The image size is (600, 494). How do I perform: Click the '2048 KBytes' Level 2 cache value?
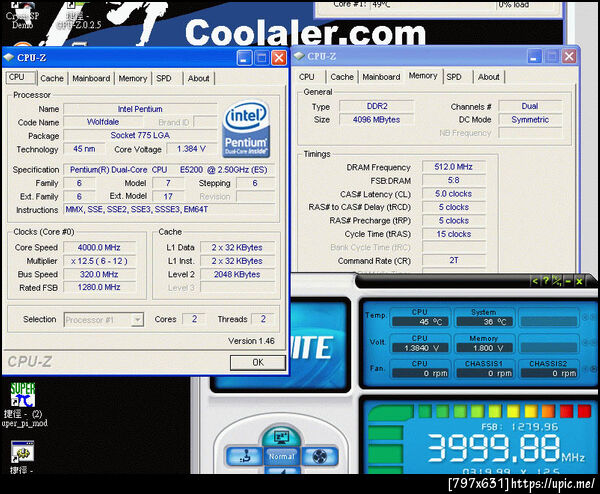pos(237,274)
